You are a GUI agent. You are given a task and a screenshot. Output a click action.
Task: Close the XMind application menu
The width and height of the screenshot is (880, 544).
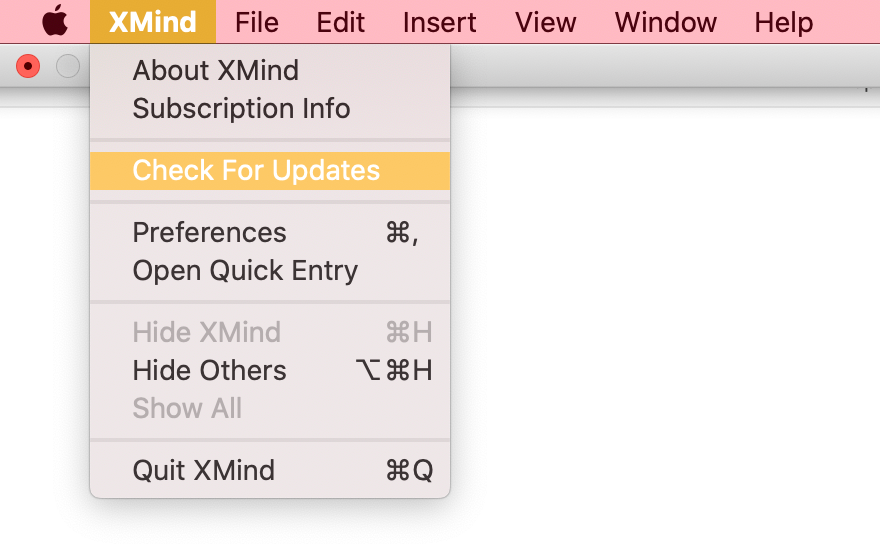(x=153, y=22)
